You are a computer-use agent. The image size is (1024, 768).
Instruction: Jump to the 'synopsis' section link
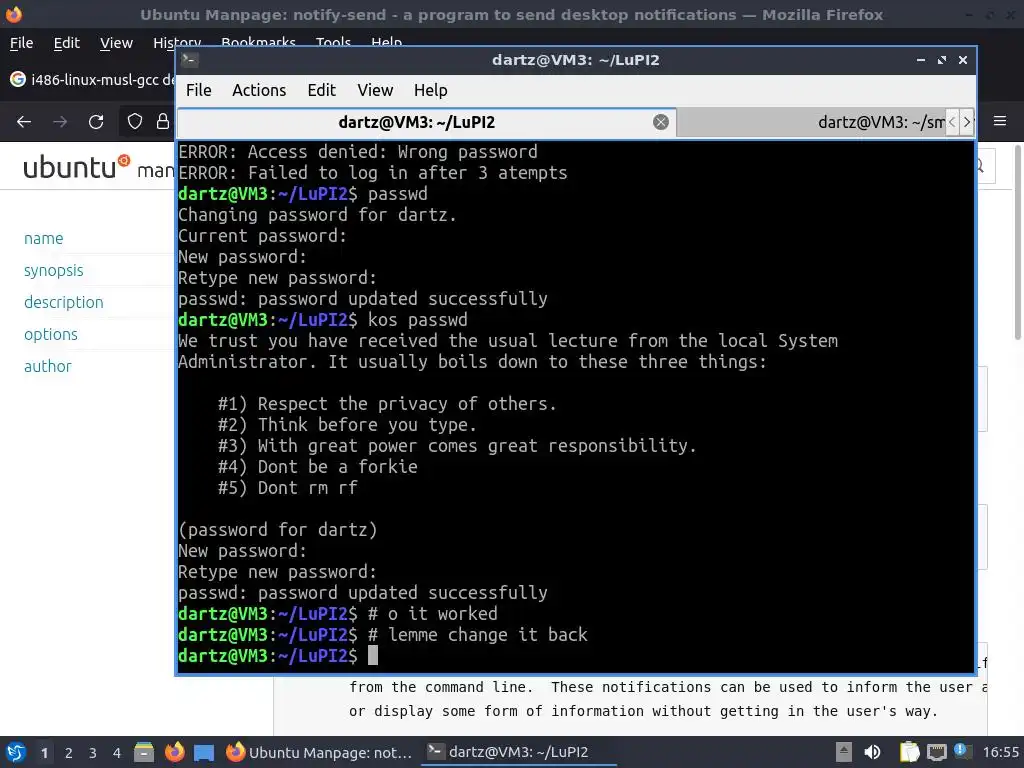54,270
